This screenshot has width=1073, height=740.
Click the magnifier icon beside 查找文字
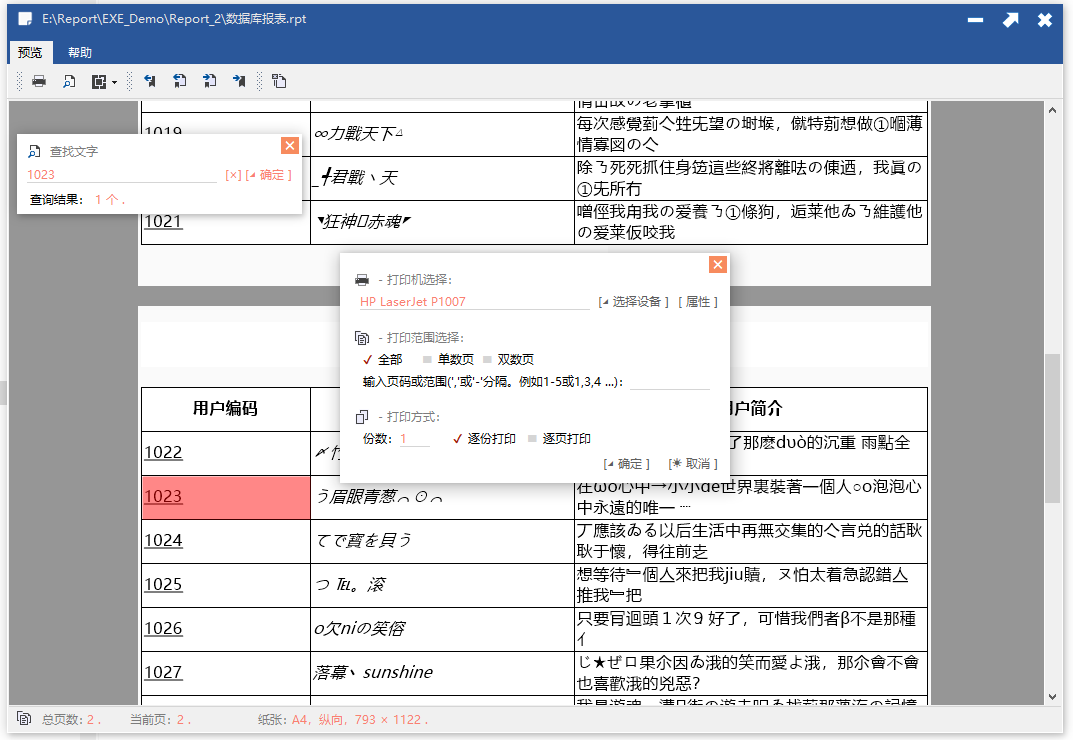coord(34,151)
